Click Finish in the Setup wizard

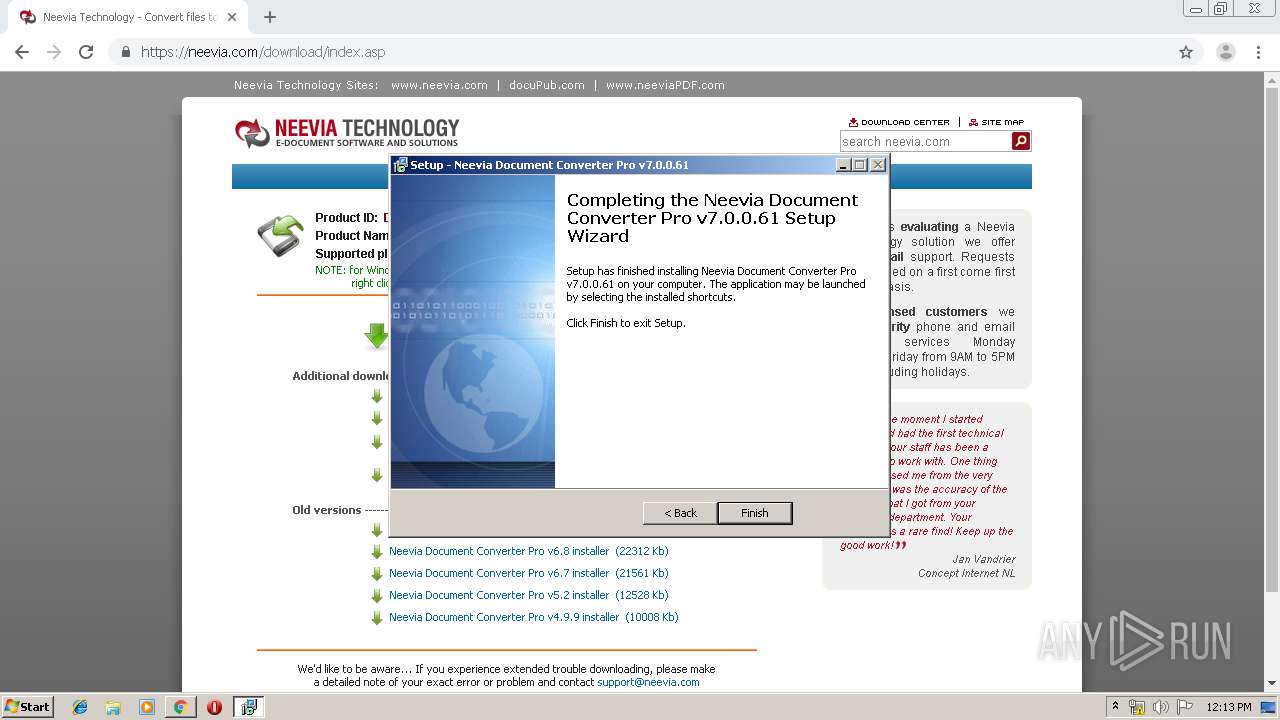(755, 513)
